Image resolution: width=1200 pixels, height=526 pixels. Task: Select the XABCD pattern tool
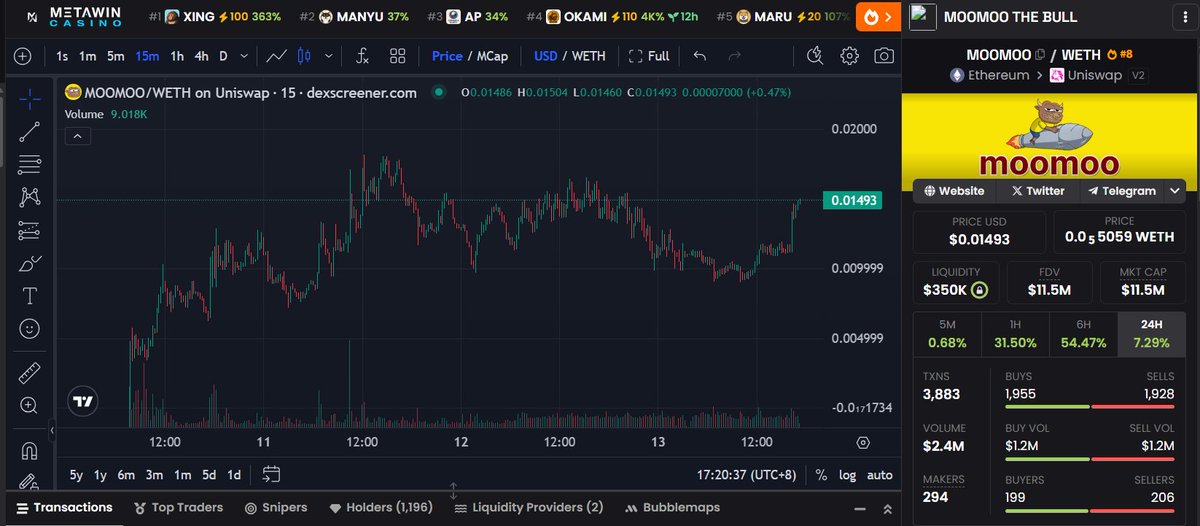(x=29, y=197)
